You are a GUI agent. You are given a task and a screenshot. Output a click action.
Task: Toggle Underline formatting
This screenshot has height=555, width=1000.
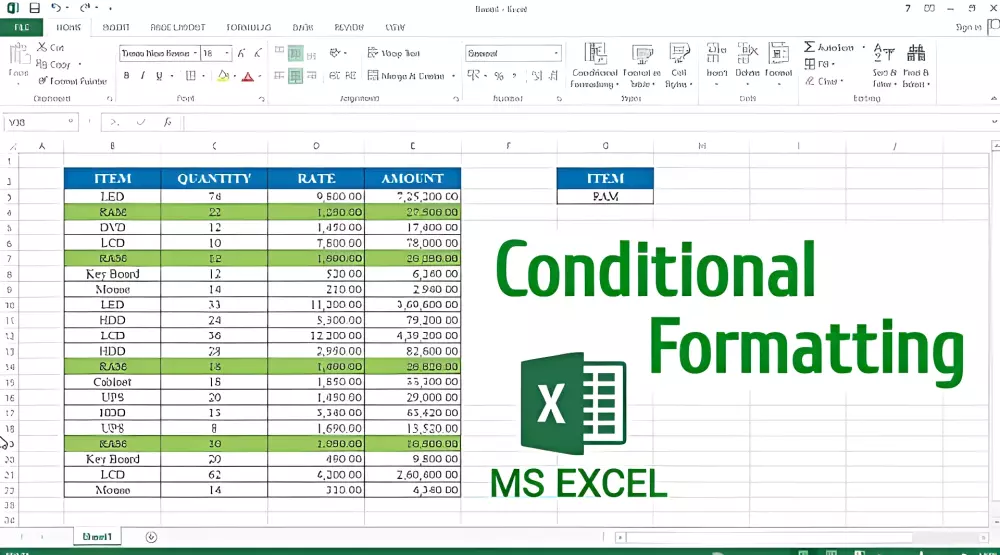click(159, 76)
